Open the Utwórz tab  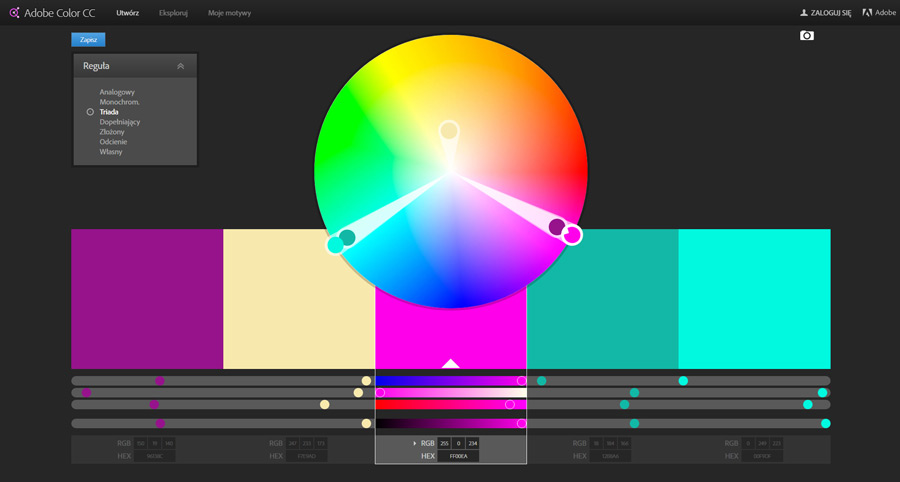[x=127, y=13]
